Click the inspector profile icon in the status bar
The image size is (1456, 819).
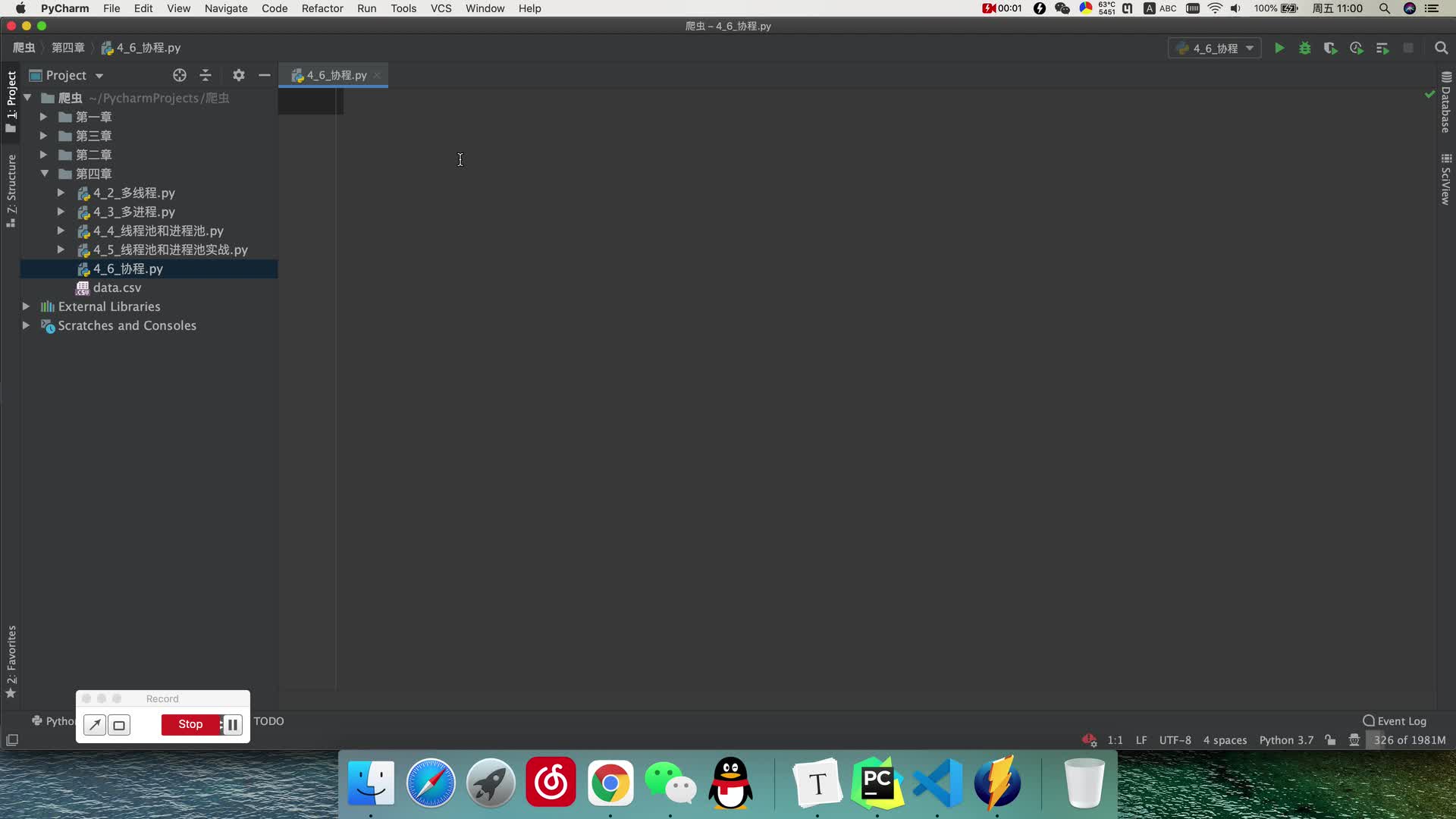(x=1354, y=740)
